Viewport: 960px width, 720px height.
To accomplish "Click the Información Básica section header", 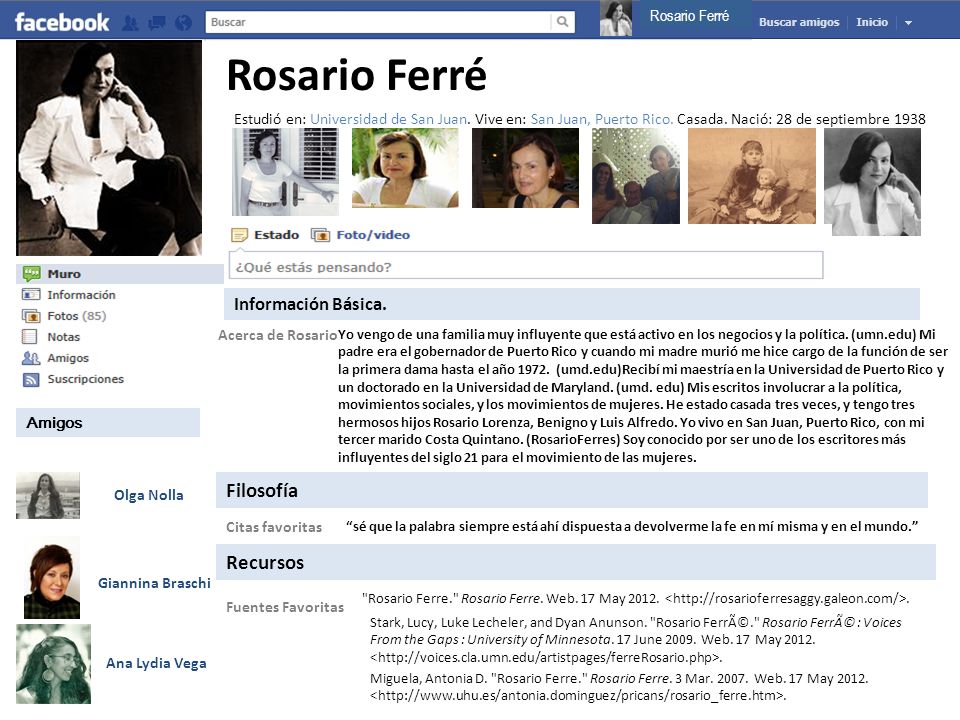I will (572, 304).
